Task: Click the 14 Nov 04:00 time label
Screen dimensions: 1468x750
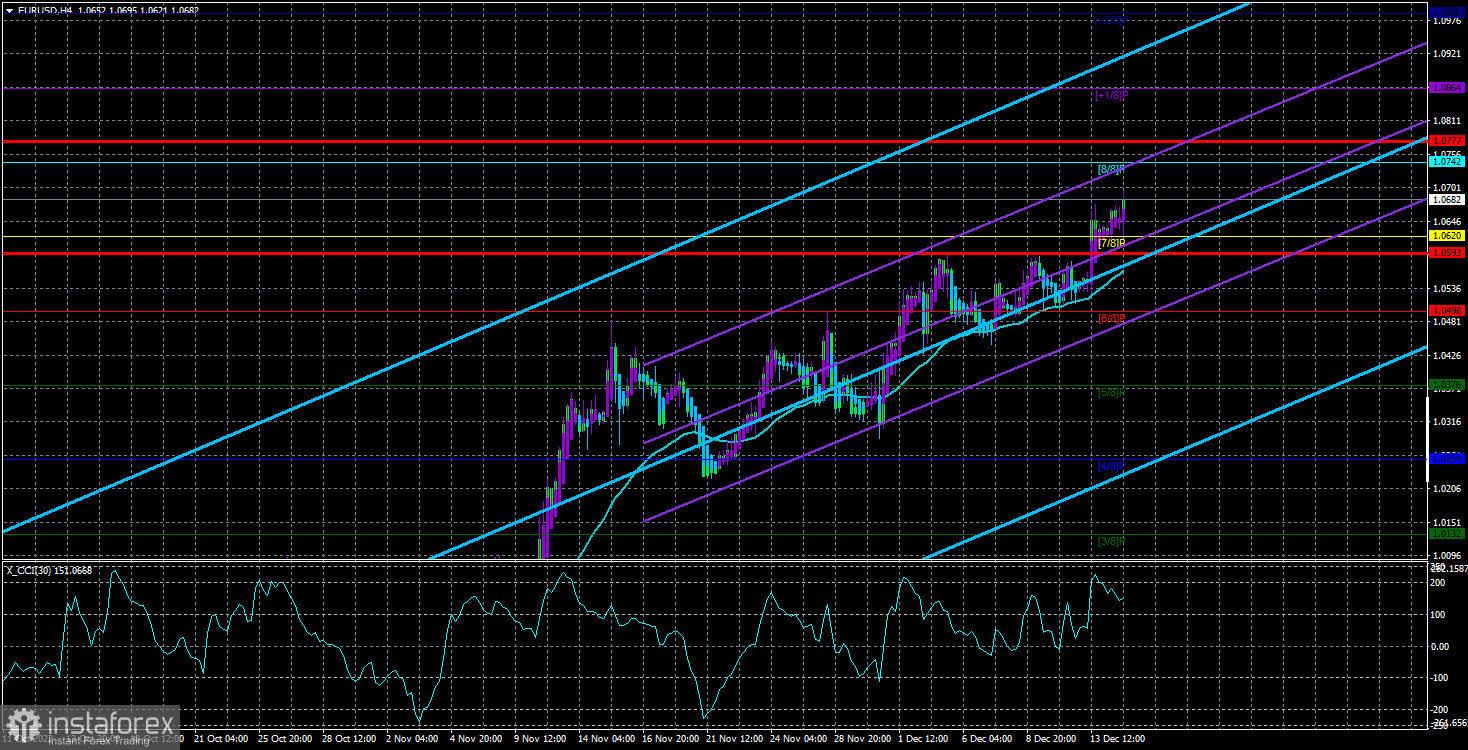Action: [605, 739]
